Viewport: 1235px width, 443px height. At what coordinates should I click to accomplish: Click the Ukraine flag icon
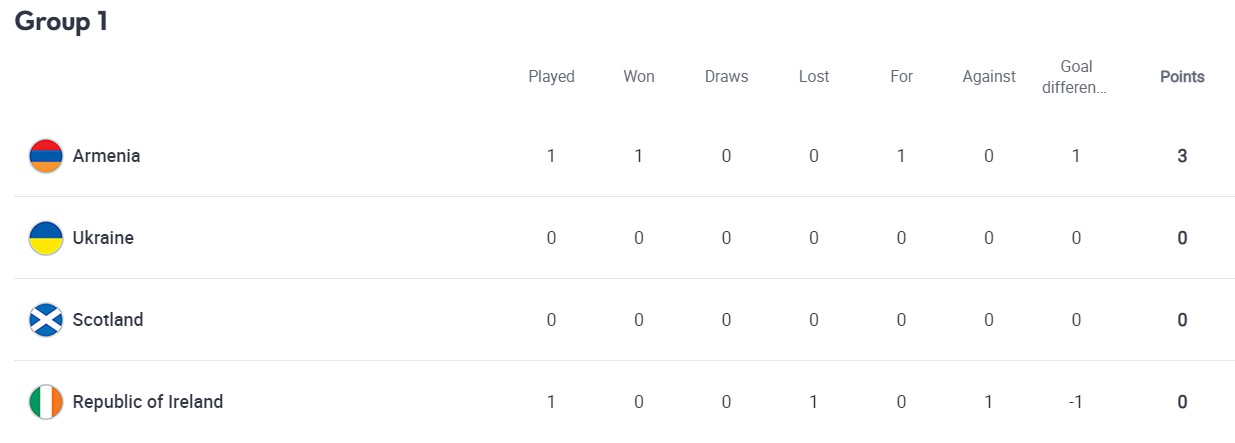coord(46,238)
